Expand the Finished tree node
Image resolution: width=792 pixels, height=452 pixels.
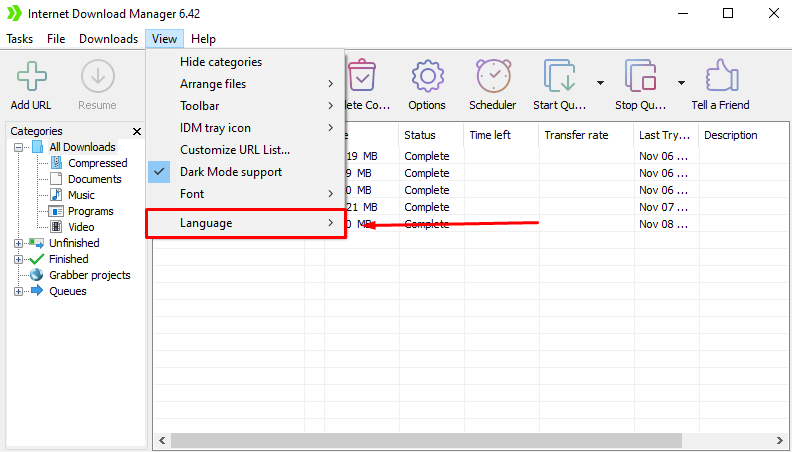19,260
